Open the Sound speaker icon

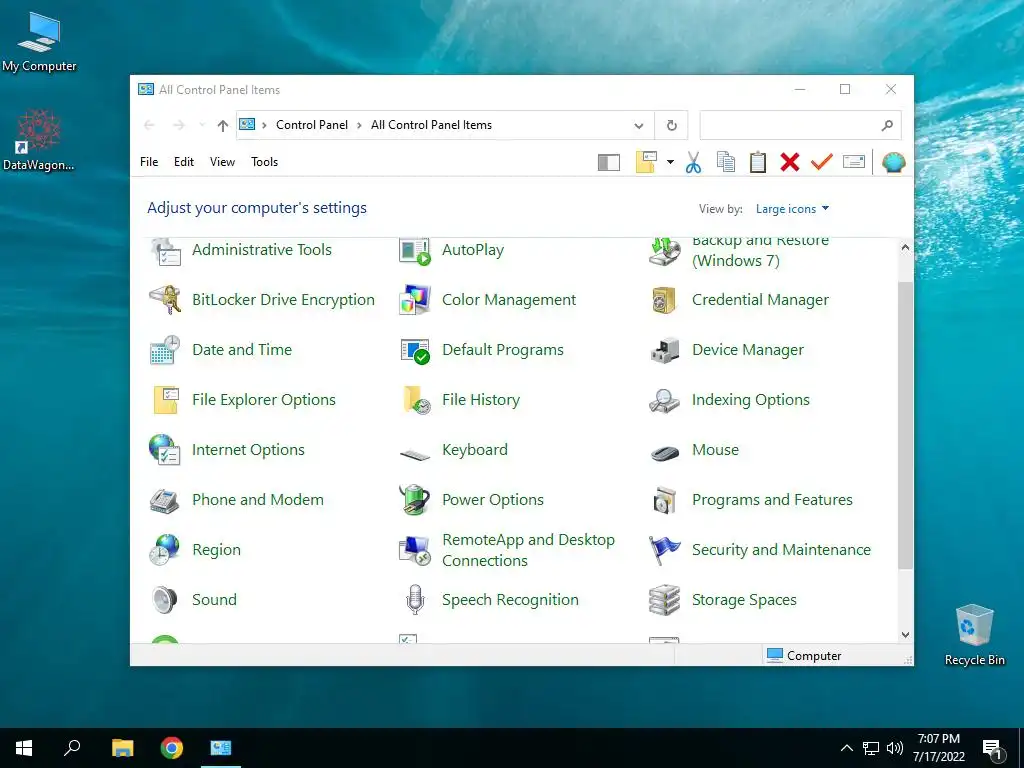coord(165,600)
